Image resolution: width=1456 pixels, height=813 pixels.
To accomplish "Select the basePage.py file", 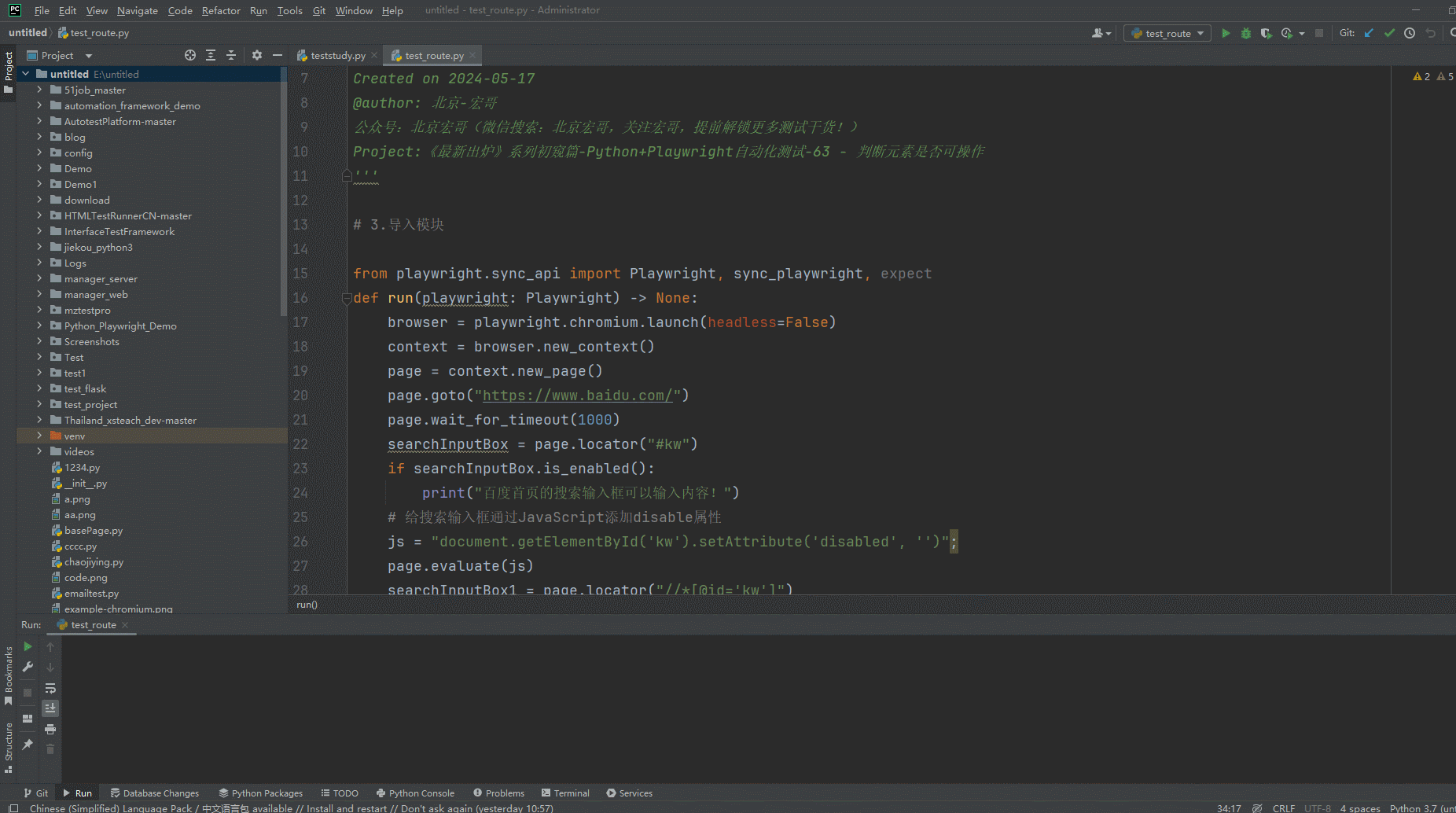I will (94, 531).
